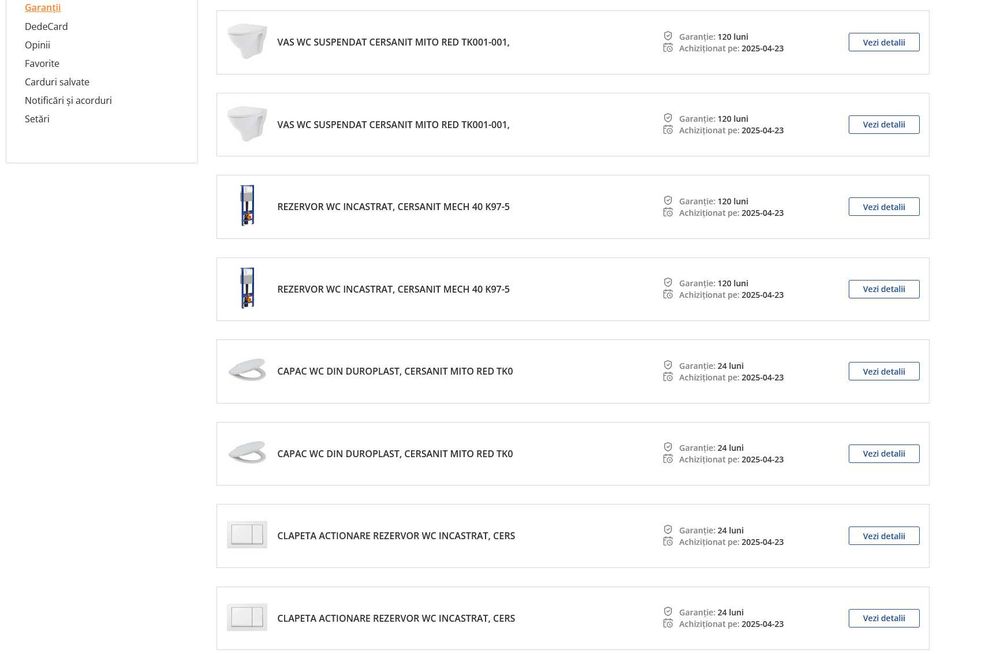Image resolution: width=1000 pixels, height=654 pixels.
Task: Click purchase date calendar icon on second CAPAC WC row
Action: pos(668,459)
